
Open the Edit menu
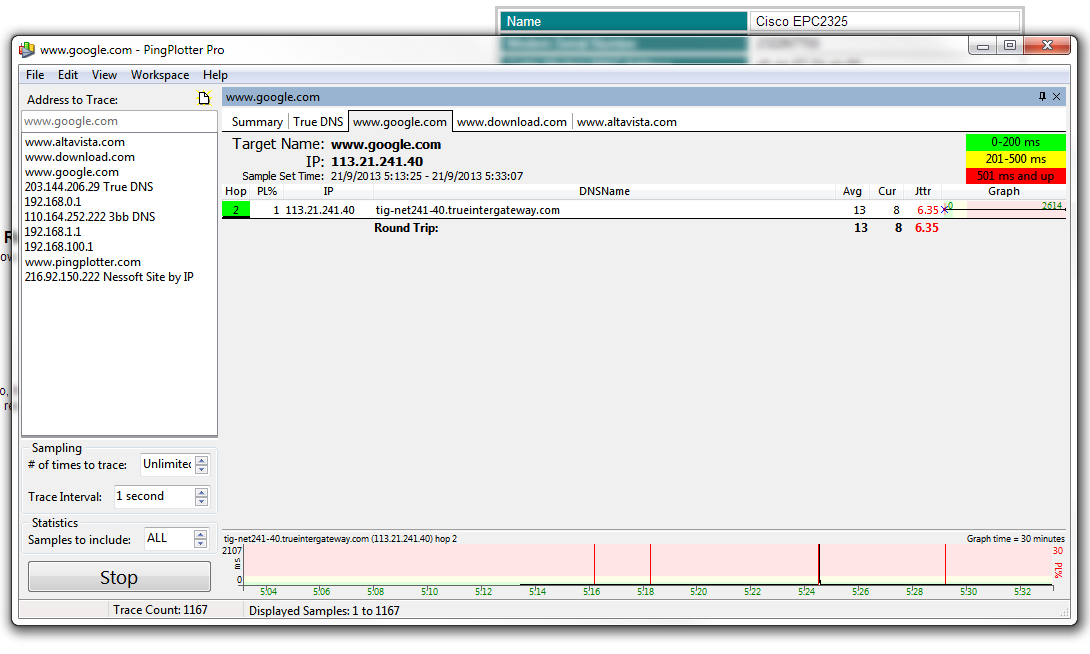click(x=67, y=74)
